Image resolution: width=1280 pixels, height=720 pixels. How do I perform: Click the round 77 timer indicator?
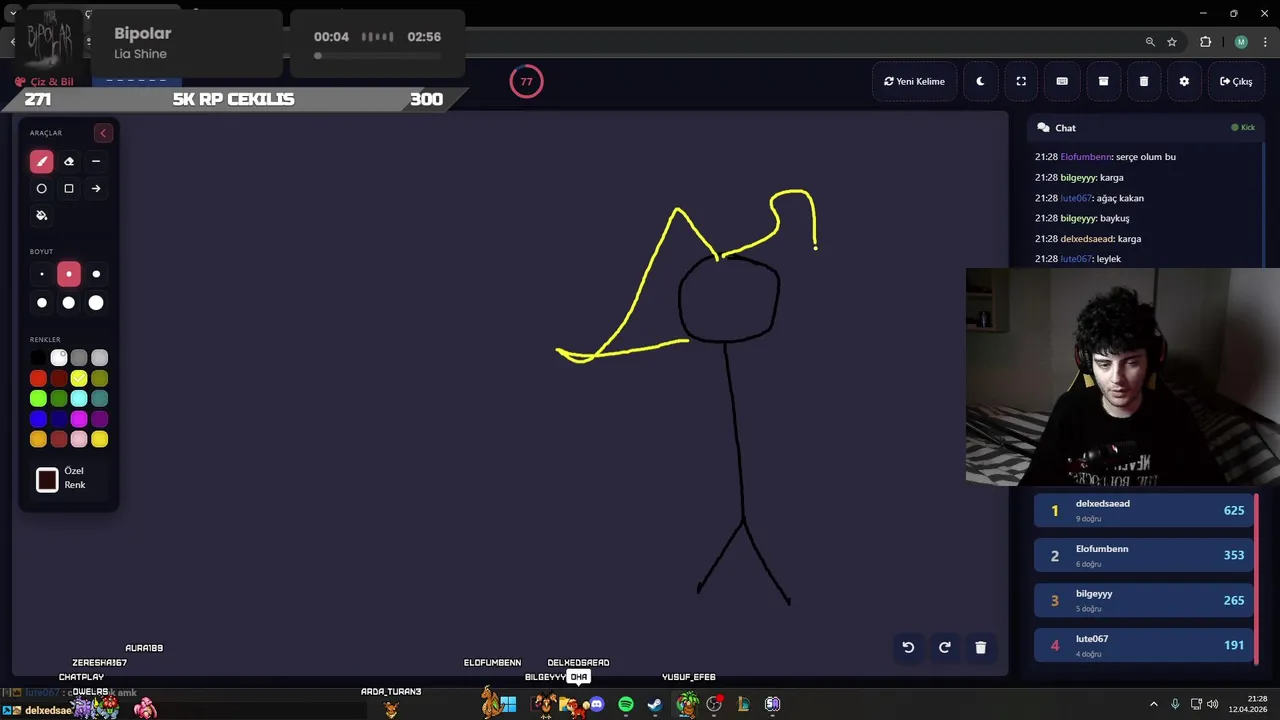(x=526, y=82)
